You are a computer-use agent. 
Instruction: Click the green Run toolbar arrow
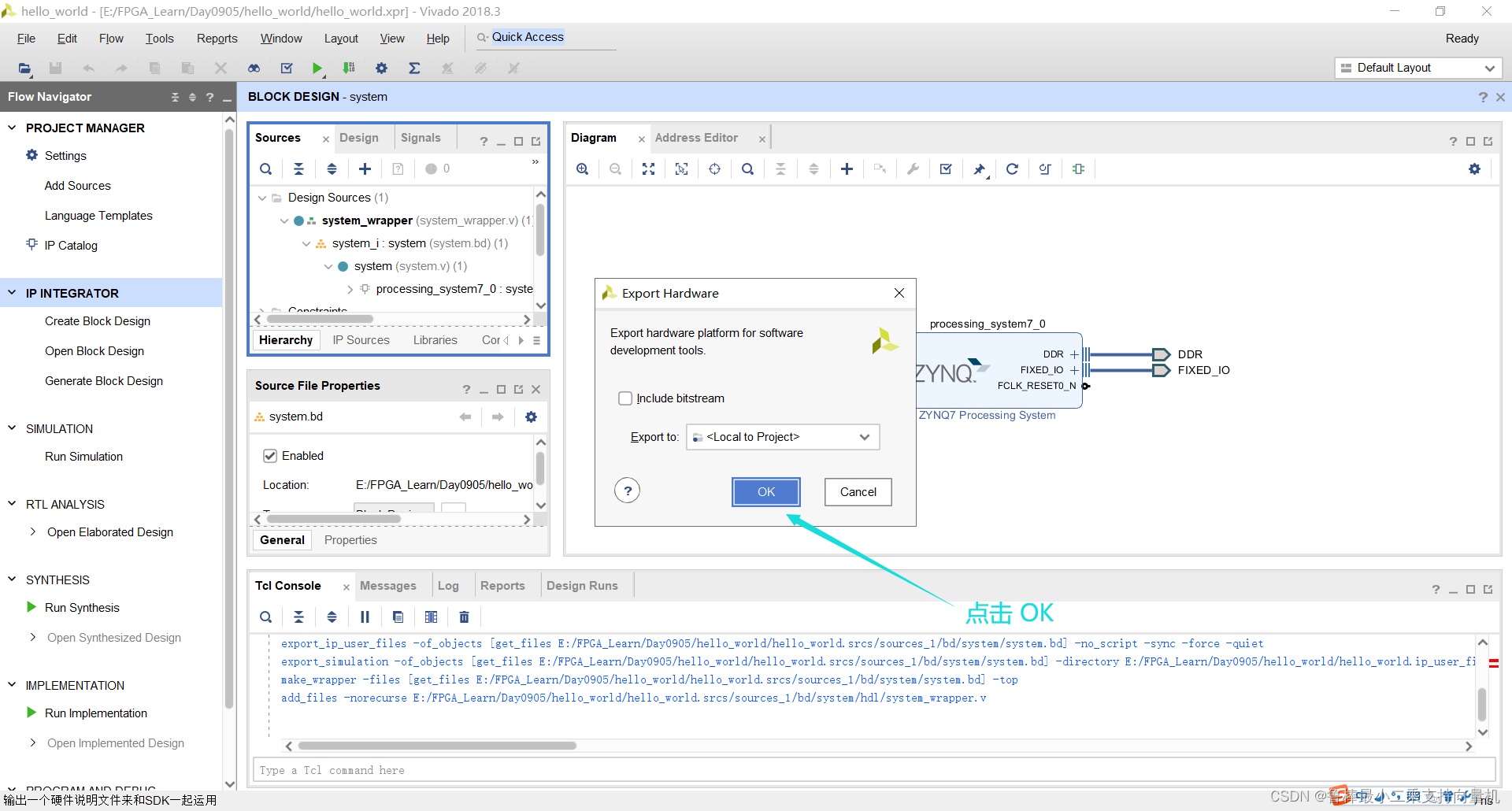point(317,69)
